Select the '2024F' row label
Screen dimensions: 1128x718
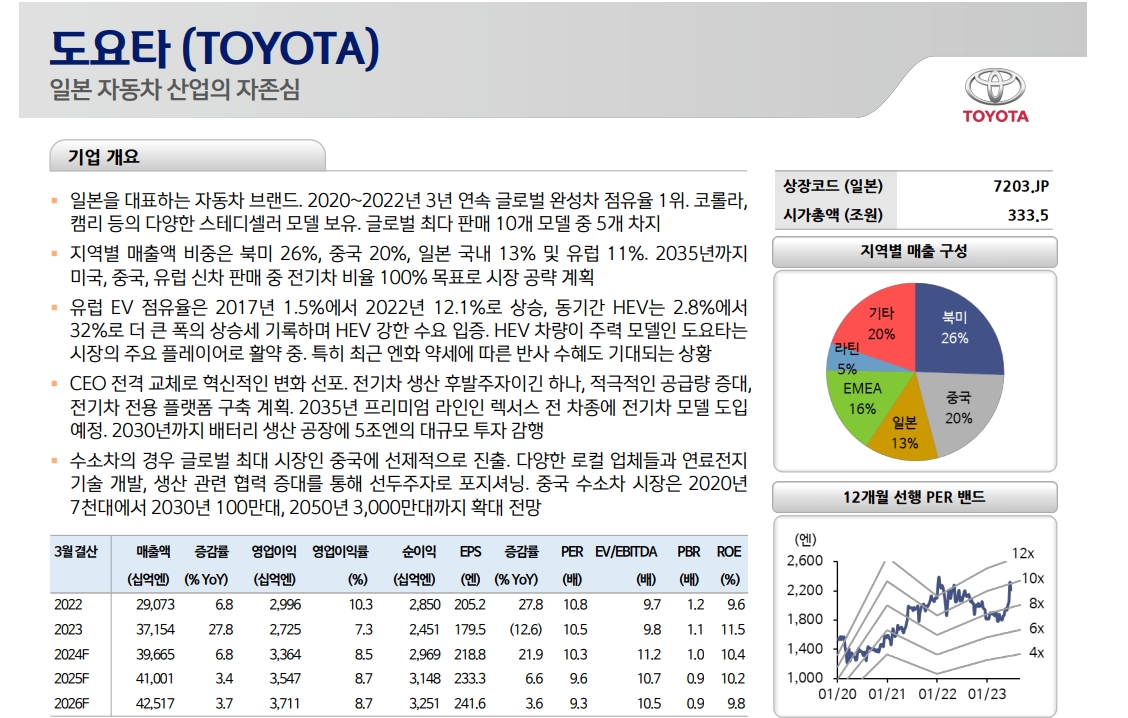point(72,655)
